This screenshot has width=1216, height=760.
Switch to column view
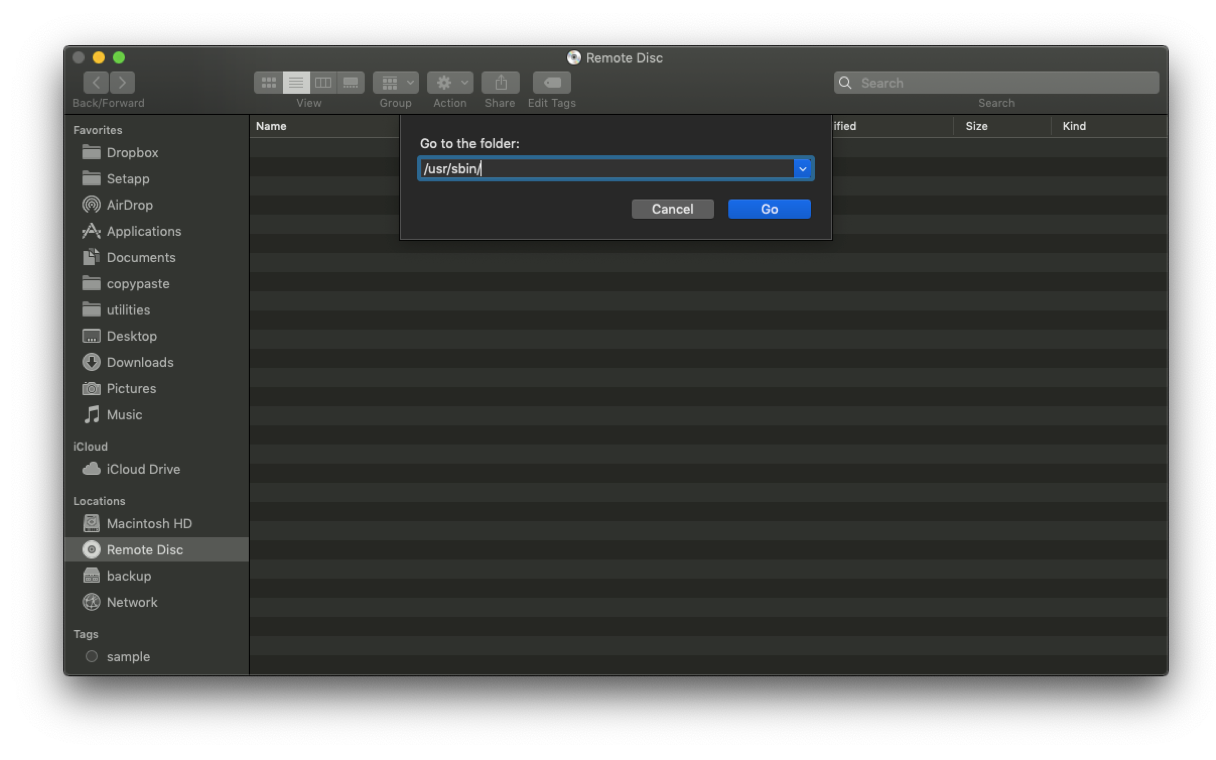click(323, 83)
